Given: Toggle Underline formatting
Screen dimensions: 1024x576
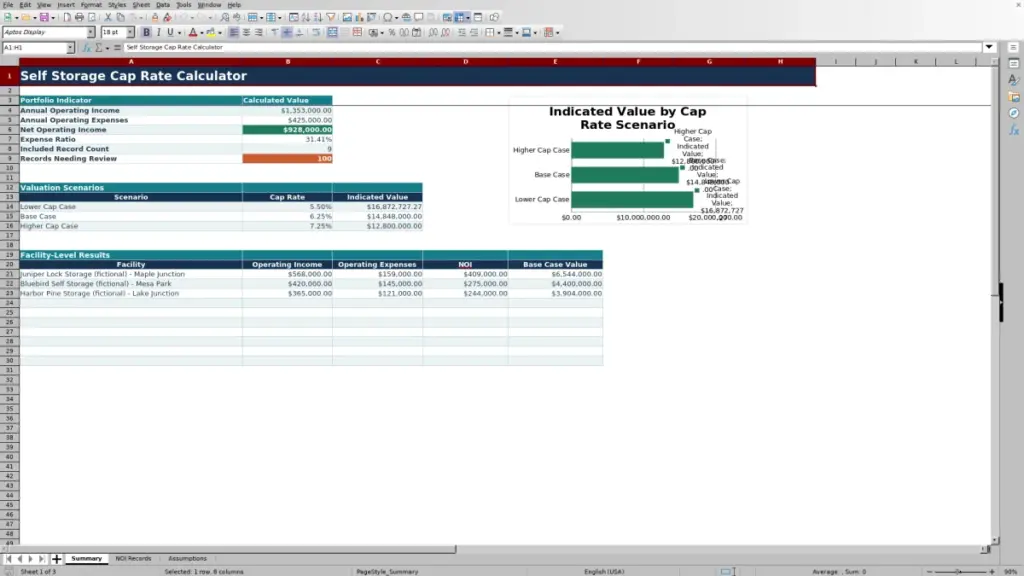Looking at the screenshot, I should pos(170,32).
